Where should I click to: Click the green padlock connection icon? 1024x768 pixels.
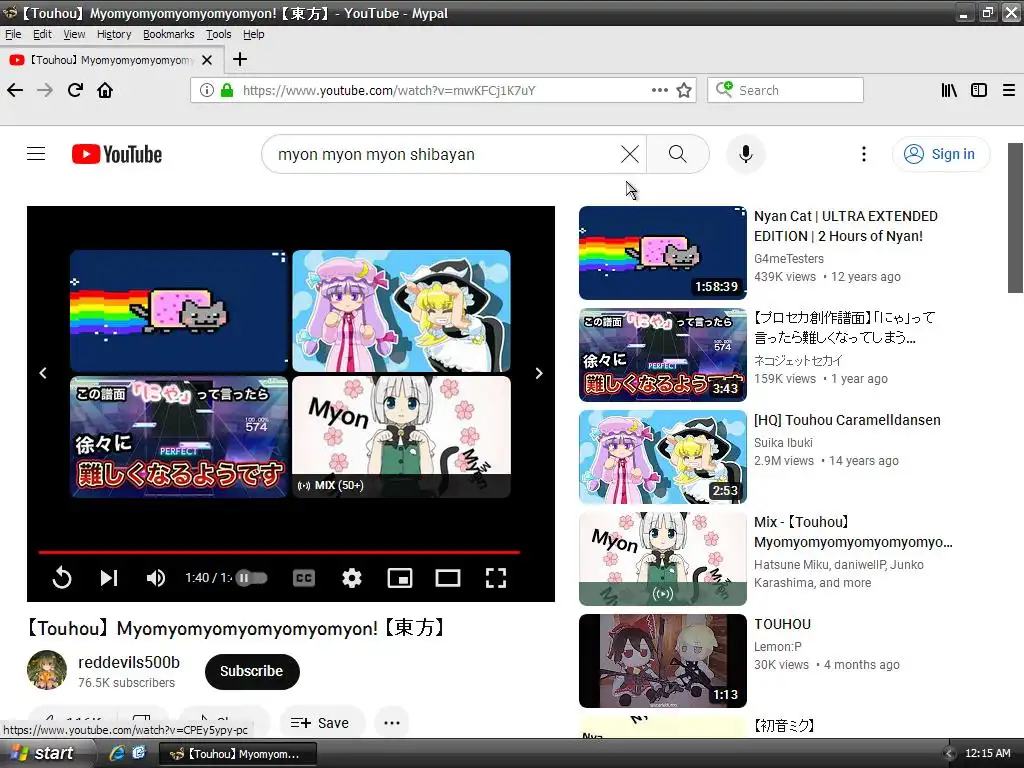[227, 90]
